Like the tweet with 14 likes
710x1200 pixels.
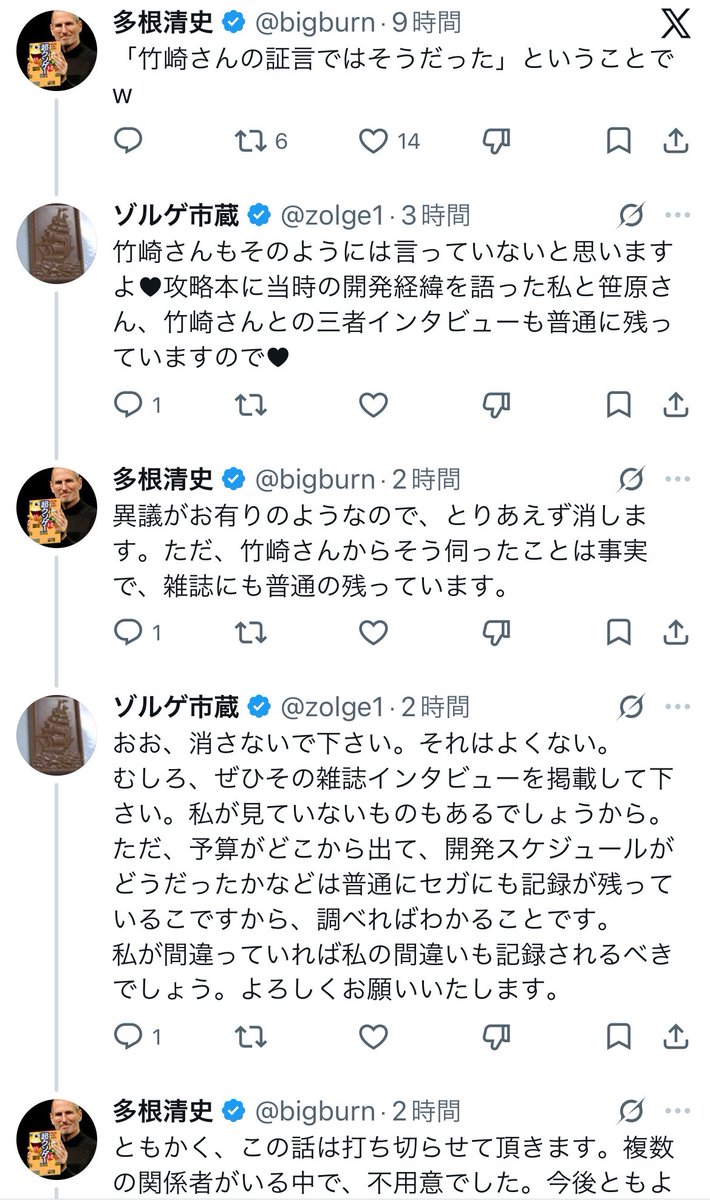tap(374, 141)
